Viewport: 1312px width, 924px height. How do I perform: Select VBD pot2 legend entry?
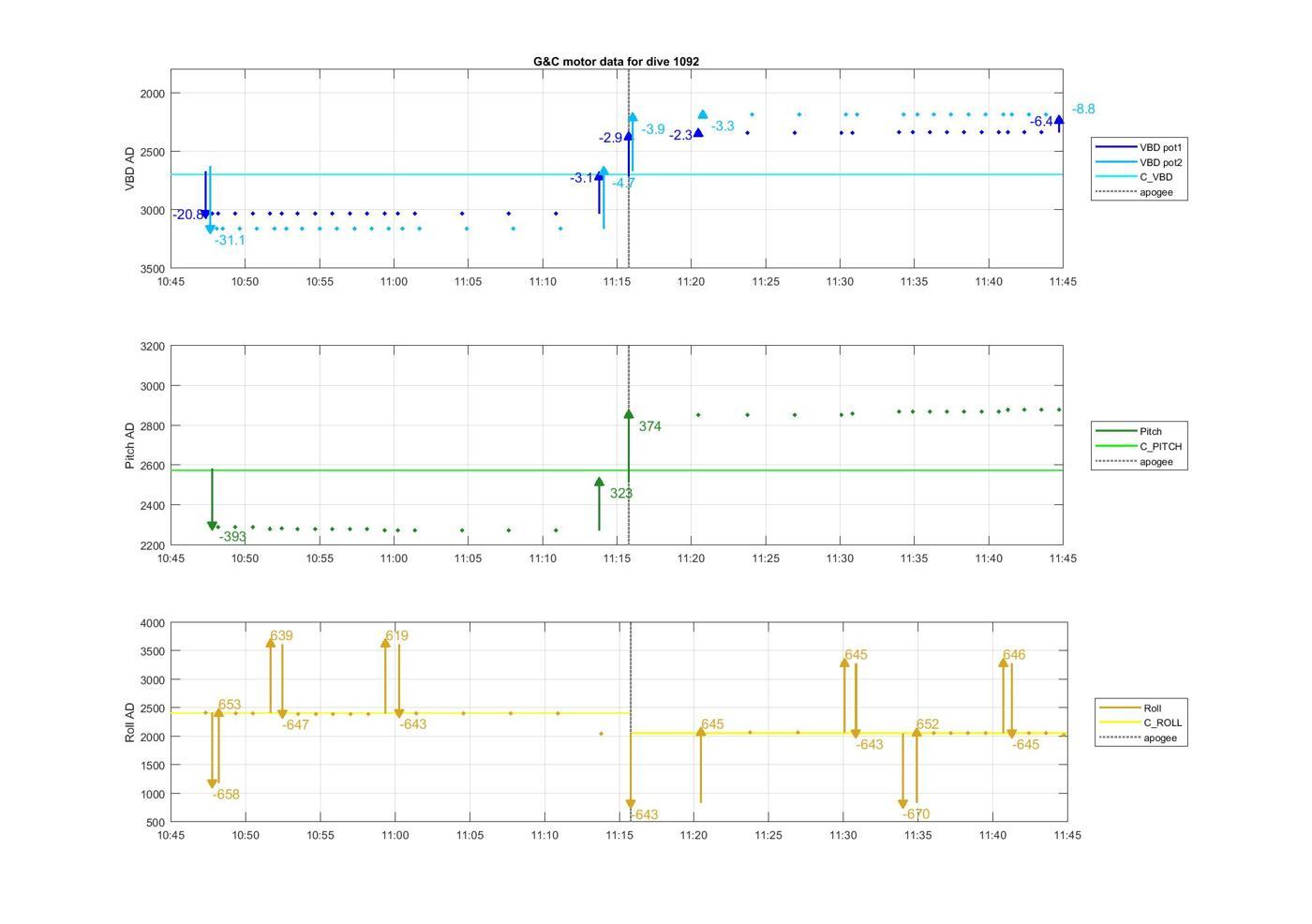(1139, 162)
